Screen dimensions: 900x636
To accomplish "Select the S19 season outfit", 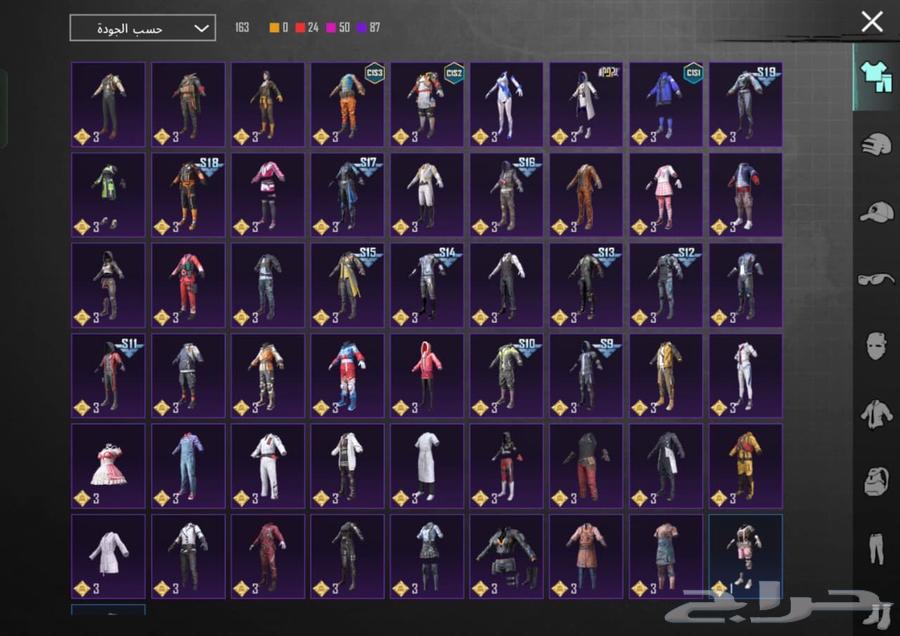I will (x=746, y=105).
